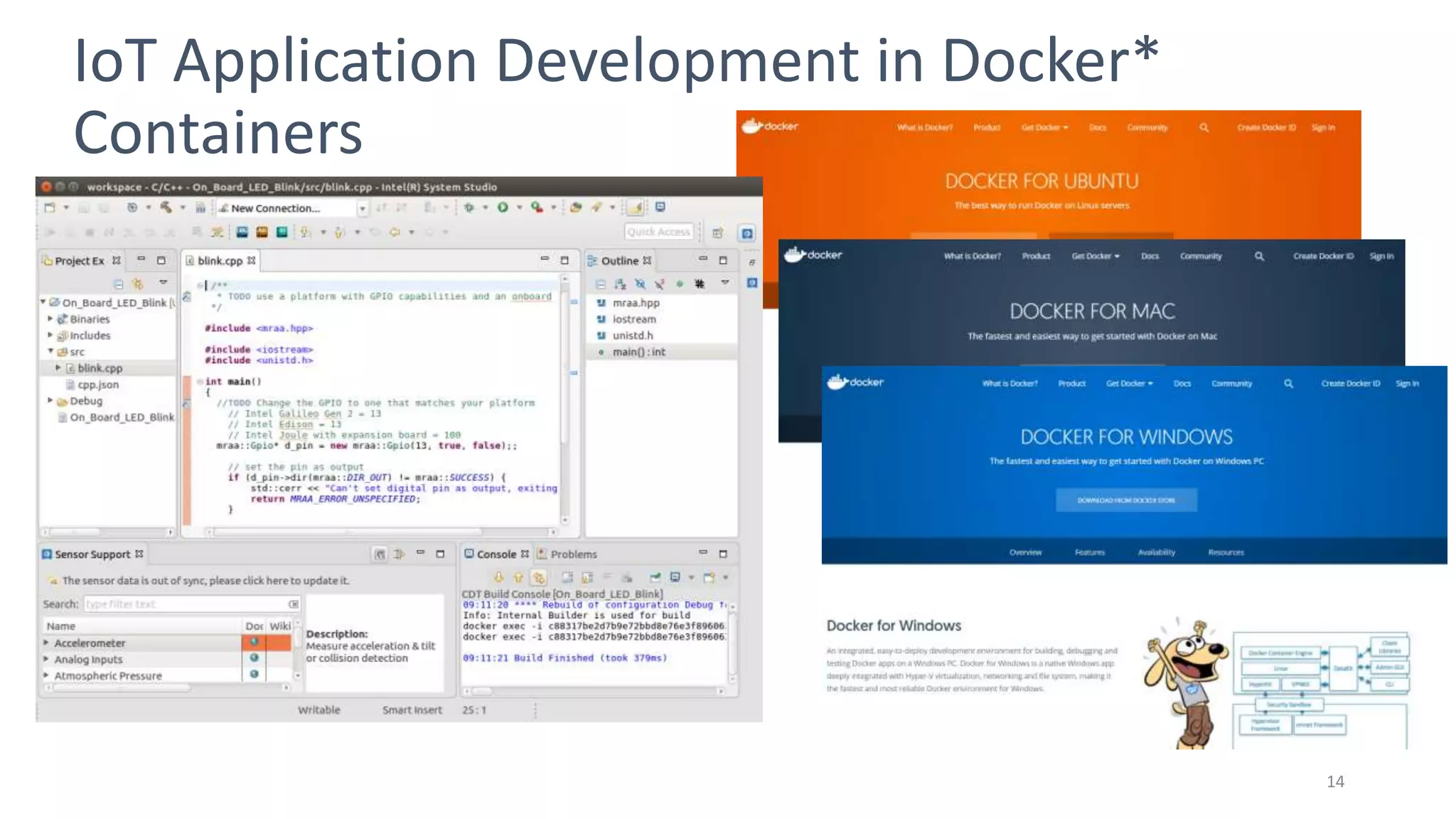Viewport: 1456px width, 819px height.
Task: Expand the Atmospheric Pressure sensor row
Action: pyautogui.click(x=47, y=675)
